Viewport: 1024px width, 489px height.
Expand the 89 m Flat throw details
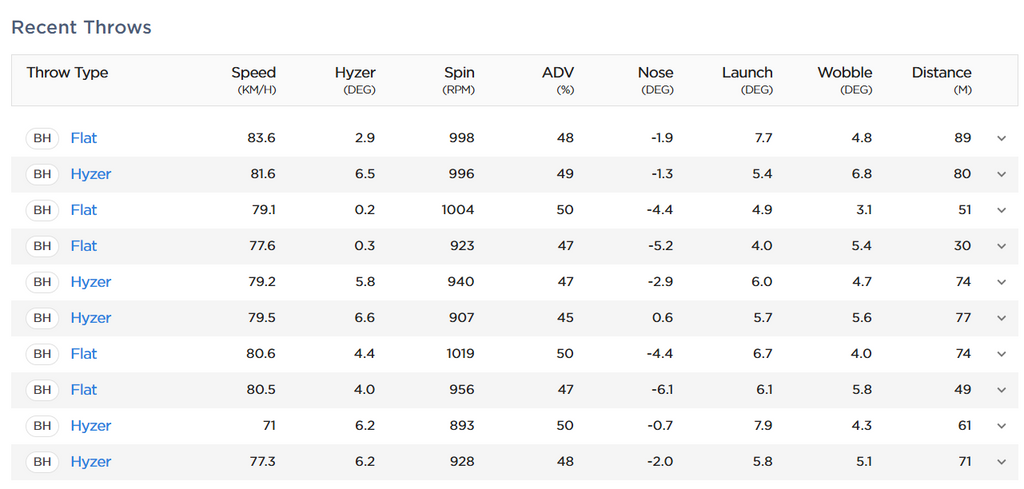[1001, 138]
